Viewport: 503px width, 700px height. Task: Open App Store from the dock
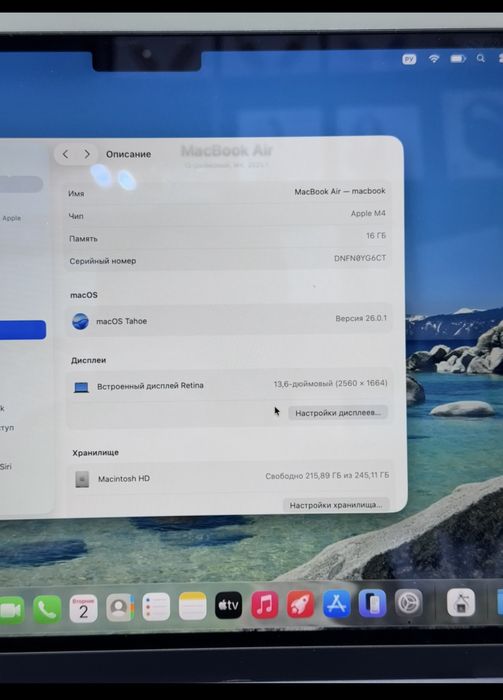(x=337, y=604)
